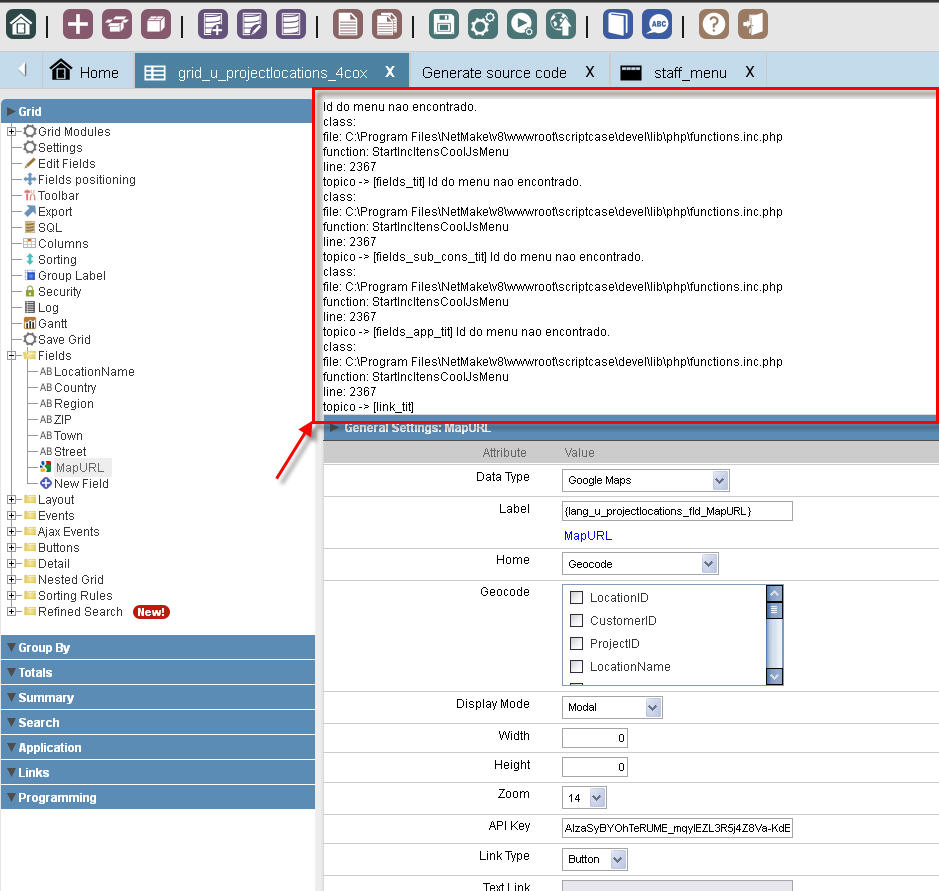Click the New Application toolbar icon

point(213,25)
